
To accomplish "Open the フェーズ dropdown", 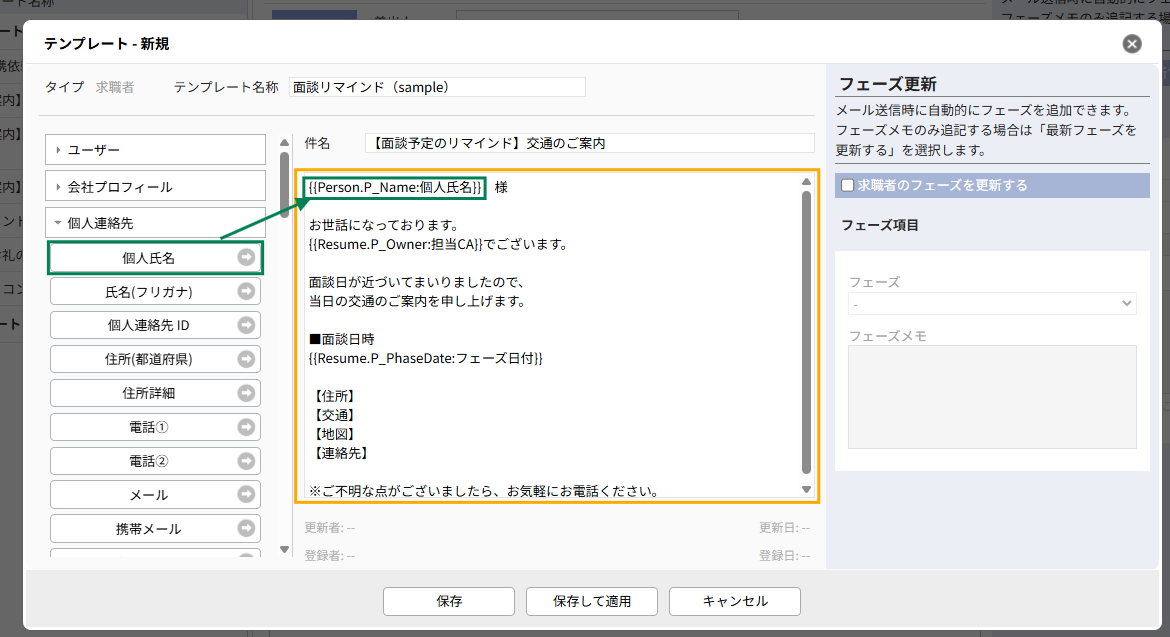I will point(992,303).
